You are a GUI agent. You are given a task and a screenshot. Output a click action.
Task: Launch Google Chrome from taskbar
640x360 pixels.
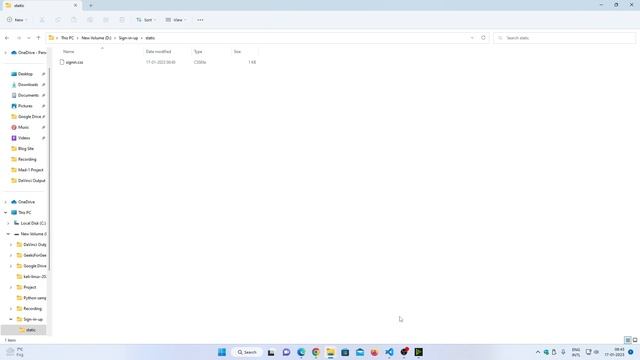click(316, 352)
